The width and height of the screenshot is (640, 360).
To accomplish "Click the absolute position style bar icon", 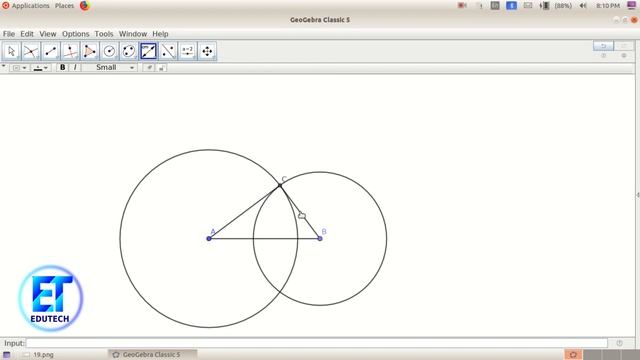I will click(x=162, y=68).
